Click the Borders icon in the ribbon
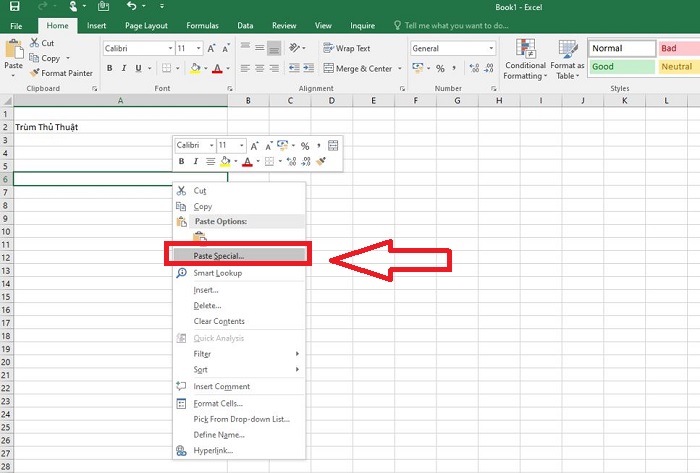The width and height of the screenshot is (700, 473). pos(167,68)
